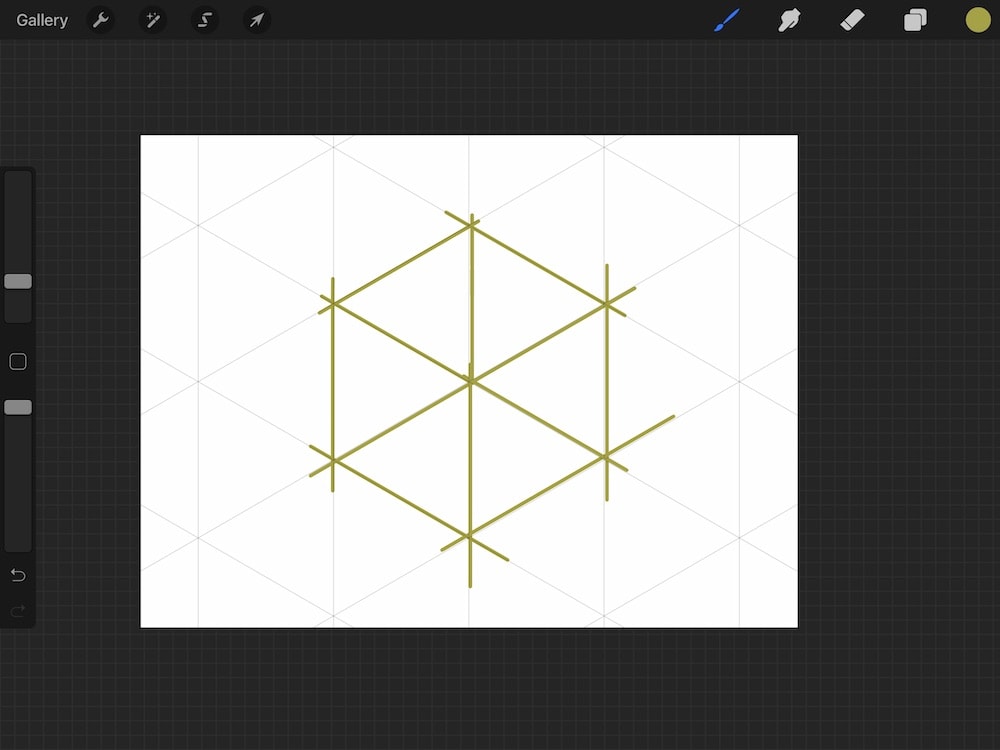Viewport: 1000px width, 750px height.
Task: Undo the last stroke
Action: pos(18,575)
